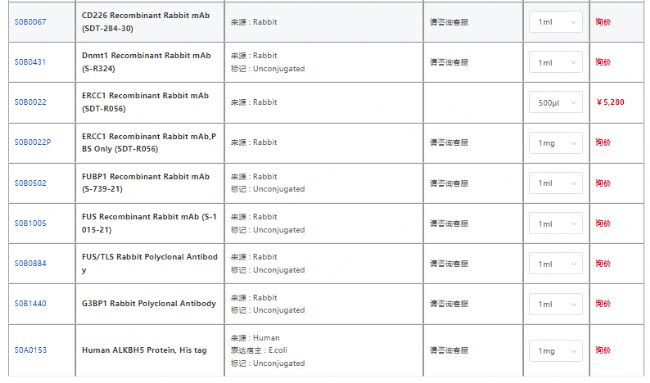Click product name G3BP1 Rabbit Polyclonal Antibody
Image resolution: width=650 pixels, height=383 pixels.
[x=149, y=303]
